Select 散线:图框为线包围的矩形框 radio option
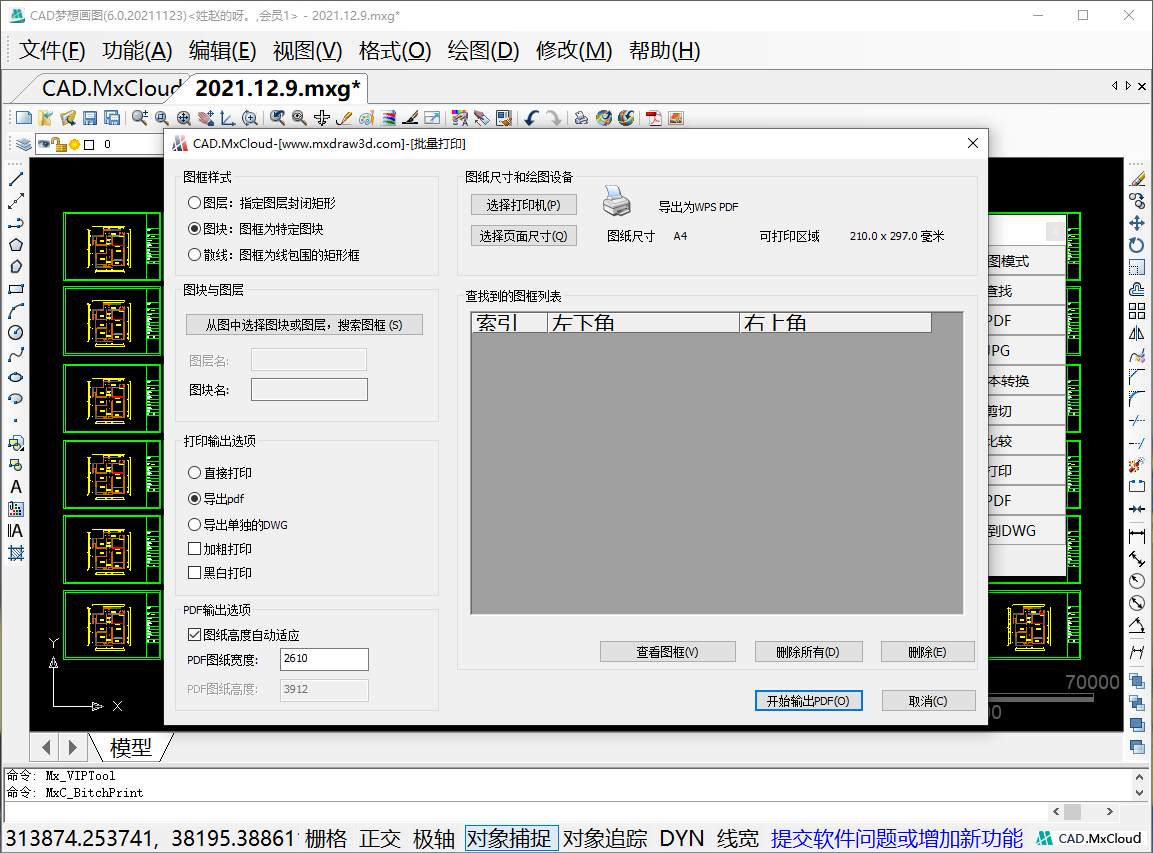This screenshot has width=1153, height=853. pyautogui.click(x=274, y=255)
